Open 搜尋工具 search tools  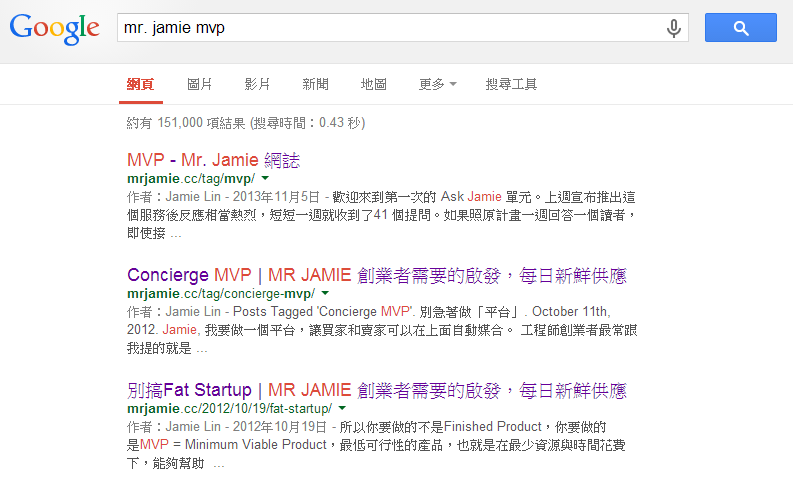[511, 84]
